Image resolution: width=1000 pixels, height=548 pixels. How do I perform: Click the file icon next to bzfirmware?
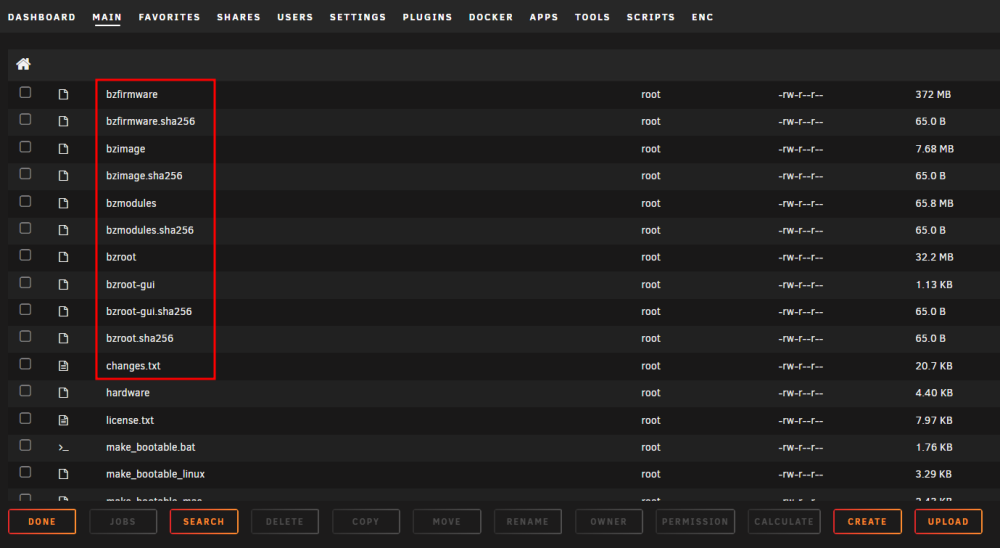point(63,94)
